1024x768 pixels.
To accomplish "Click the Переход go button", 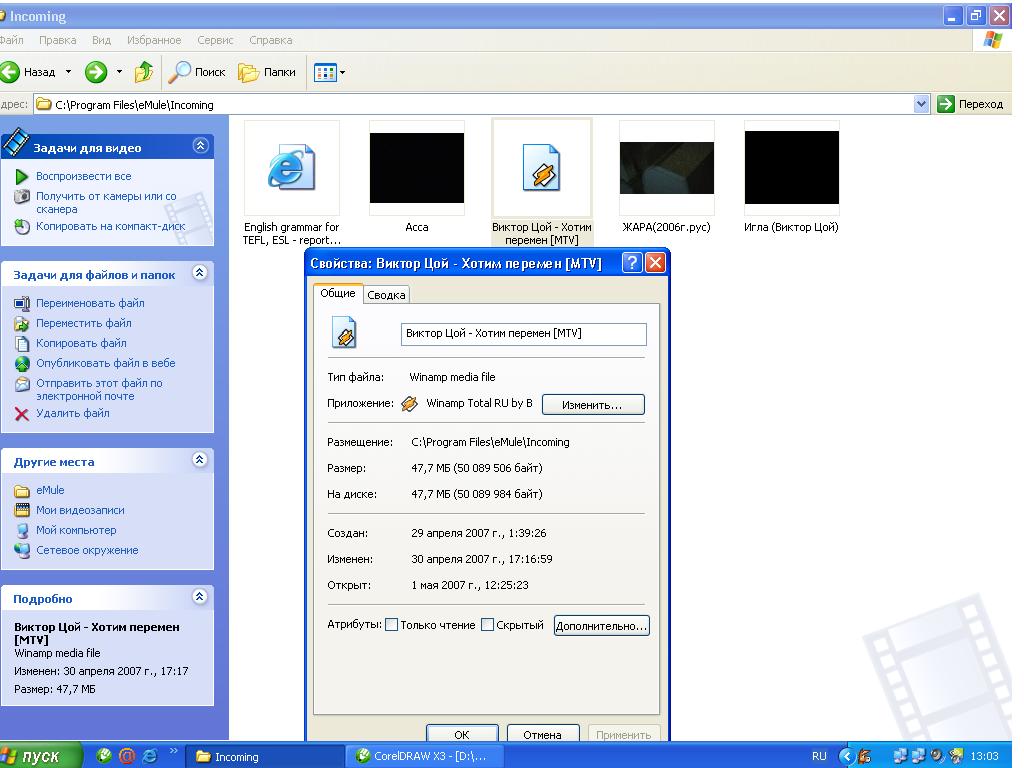I will coord(970,104).
